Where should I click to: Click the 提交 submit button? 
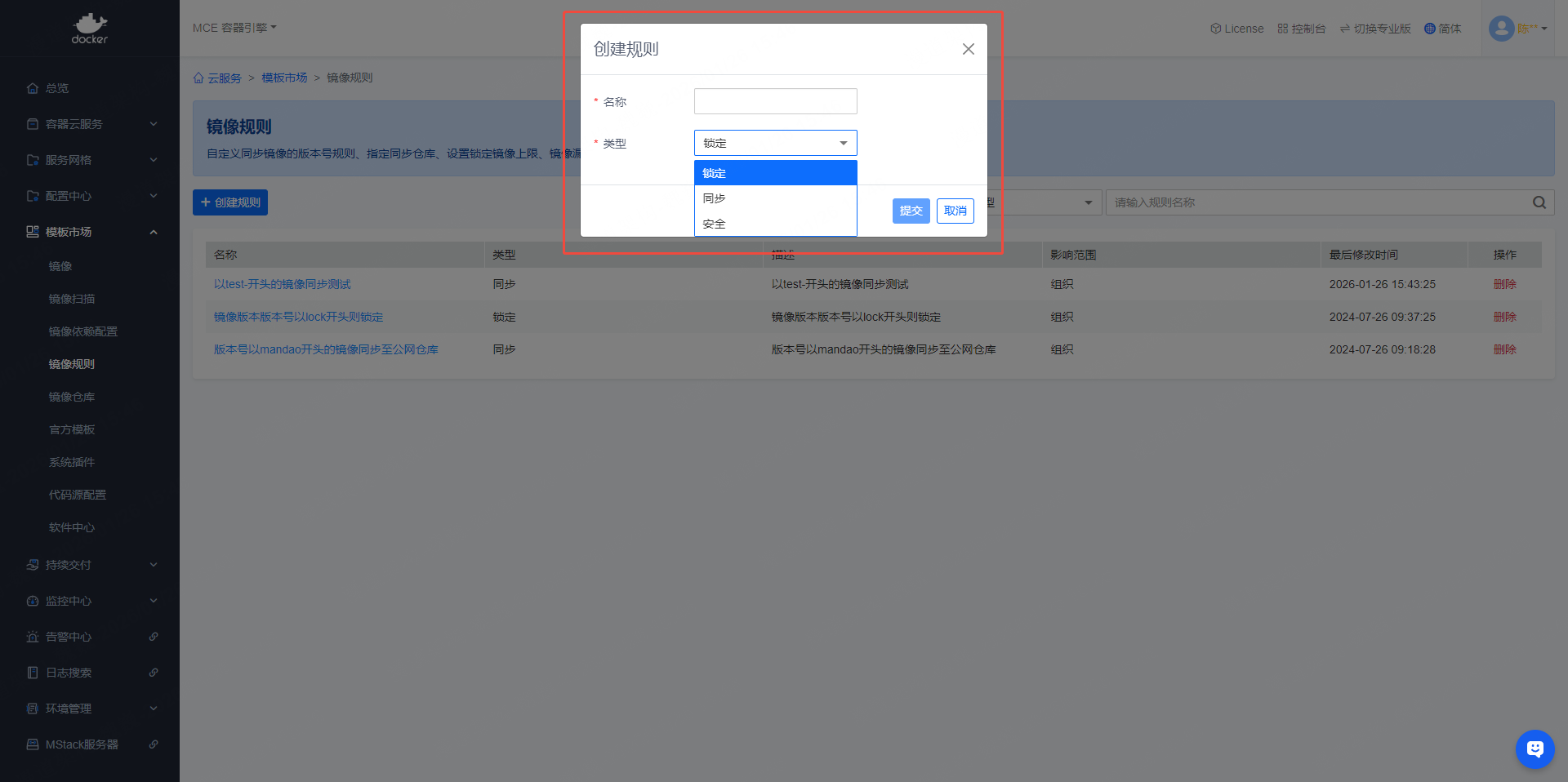911,211
